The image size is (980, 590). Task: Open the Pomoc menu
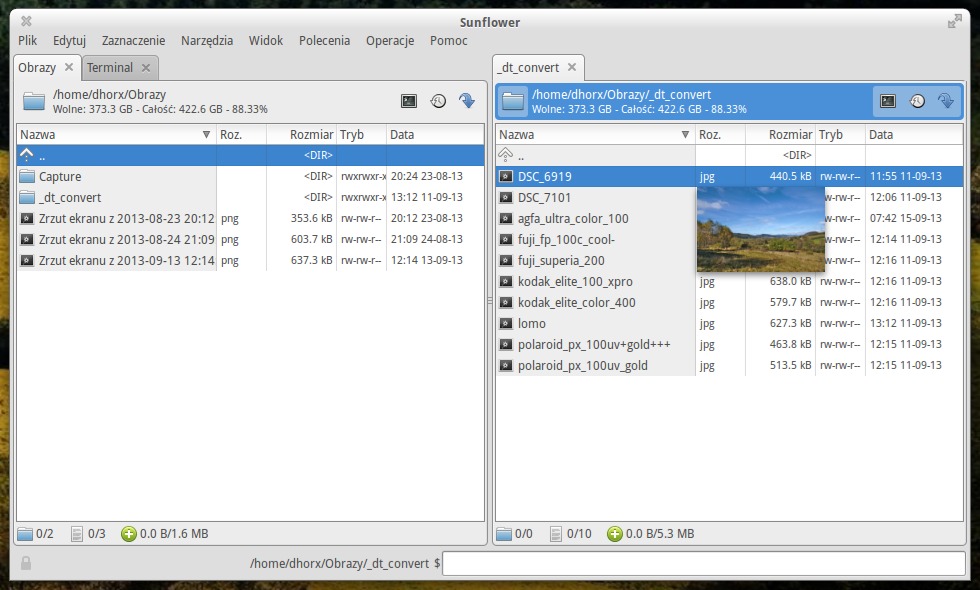(x=449, y=41)
